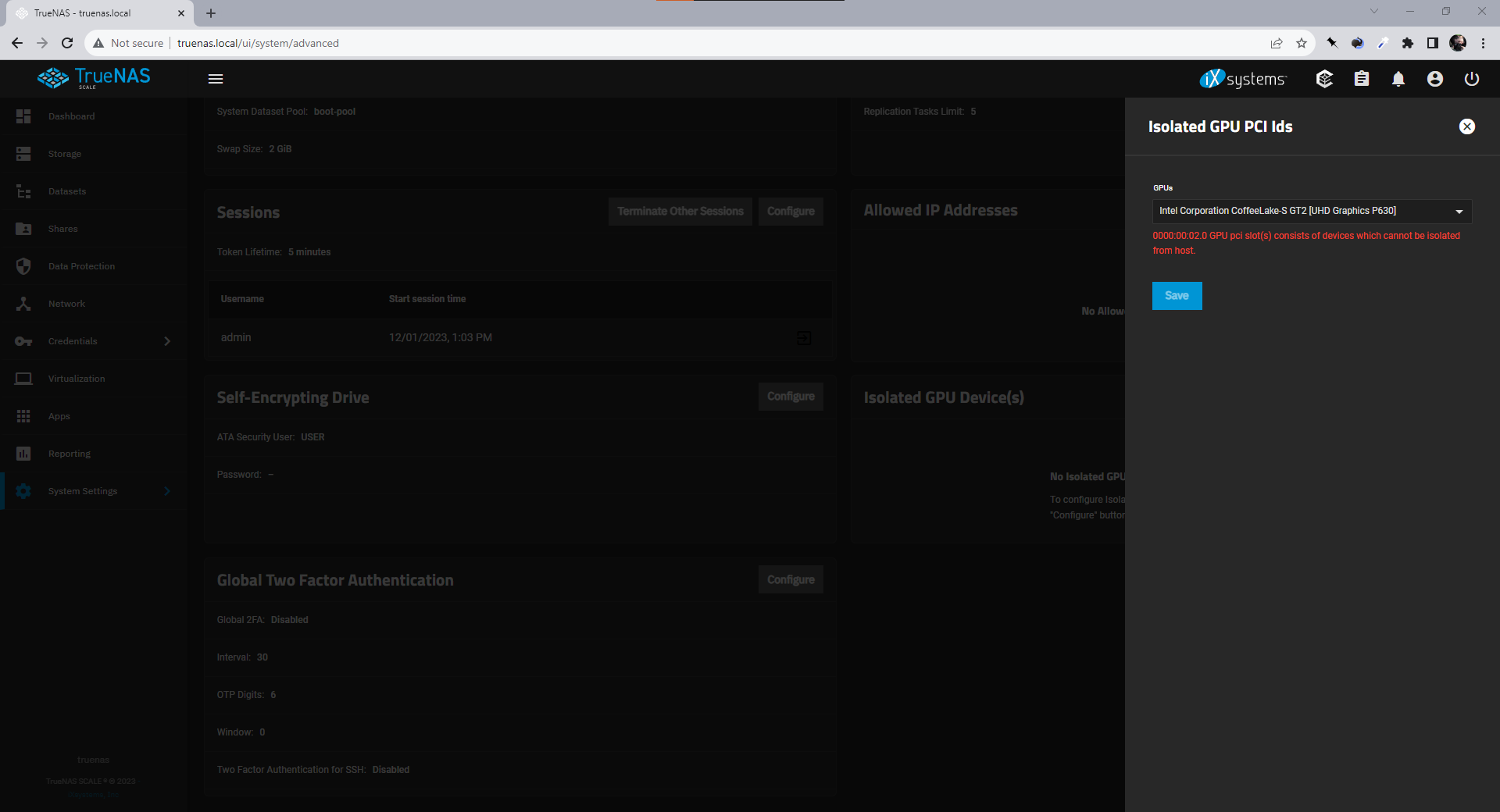This screenshot has height=812, width=1500.
Task: Click the TrueNAS SCALE logo
Action: [x=94, y=78]
